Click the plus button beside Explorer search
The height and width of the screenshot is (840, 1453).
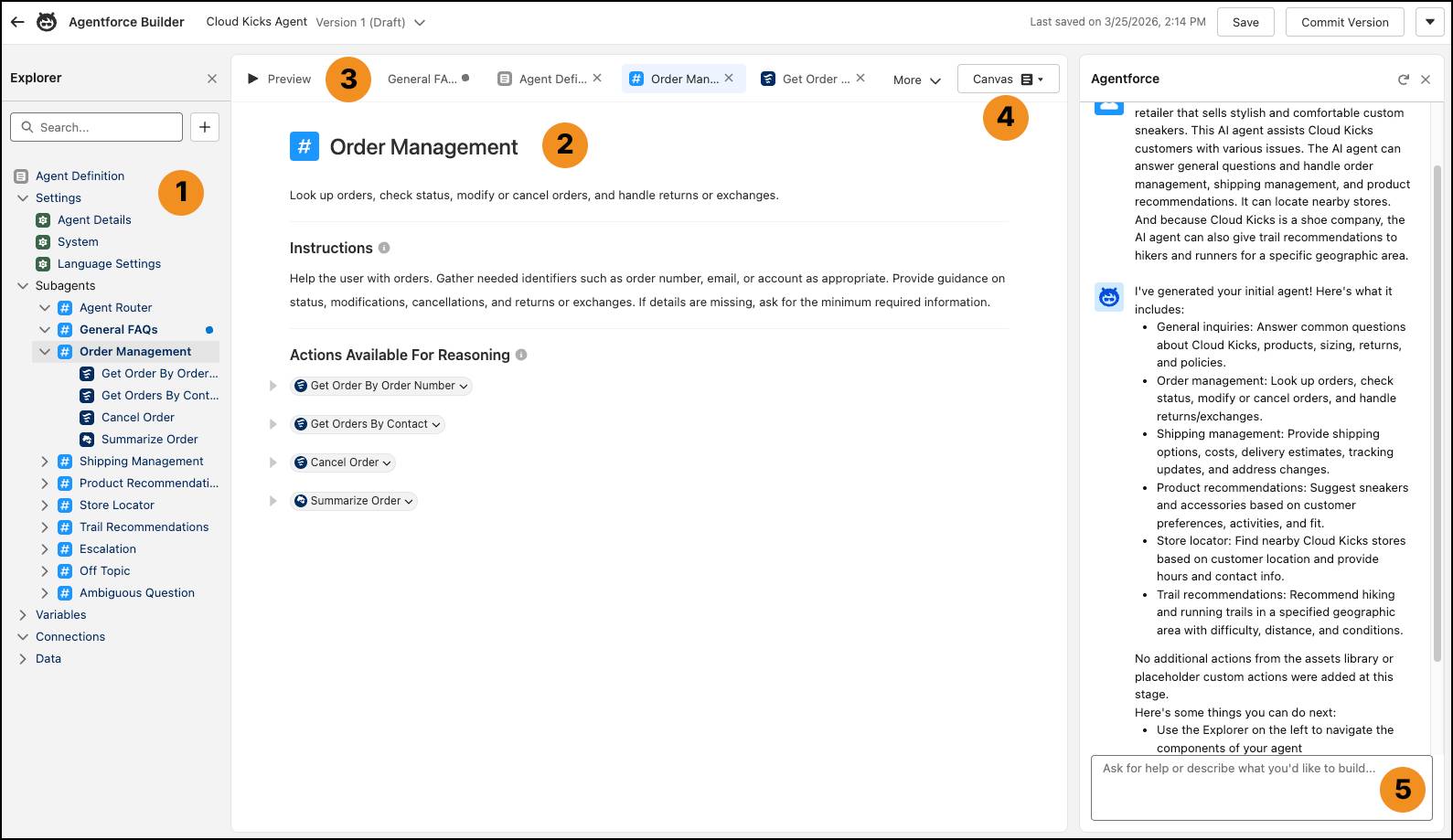[205, 127]
